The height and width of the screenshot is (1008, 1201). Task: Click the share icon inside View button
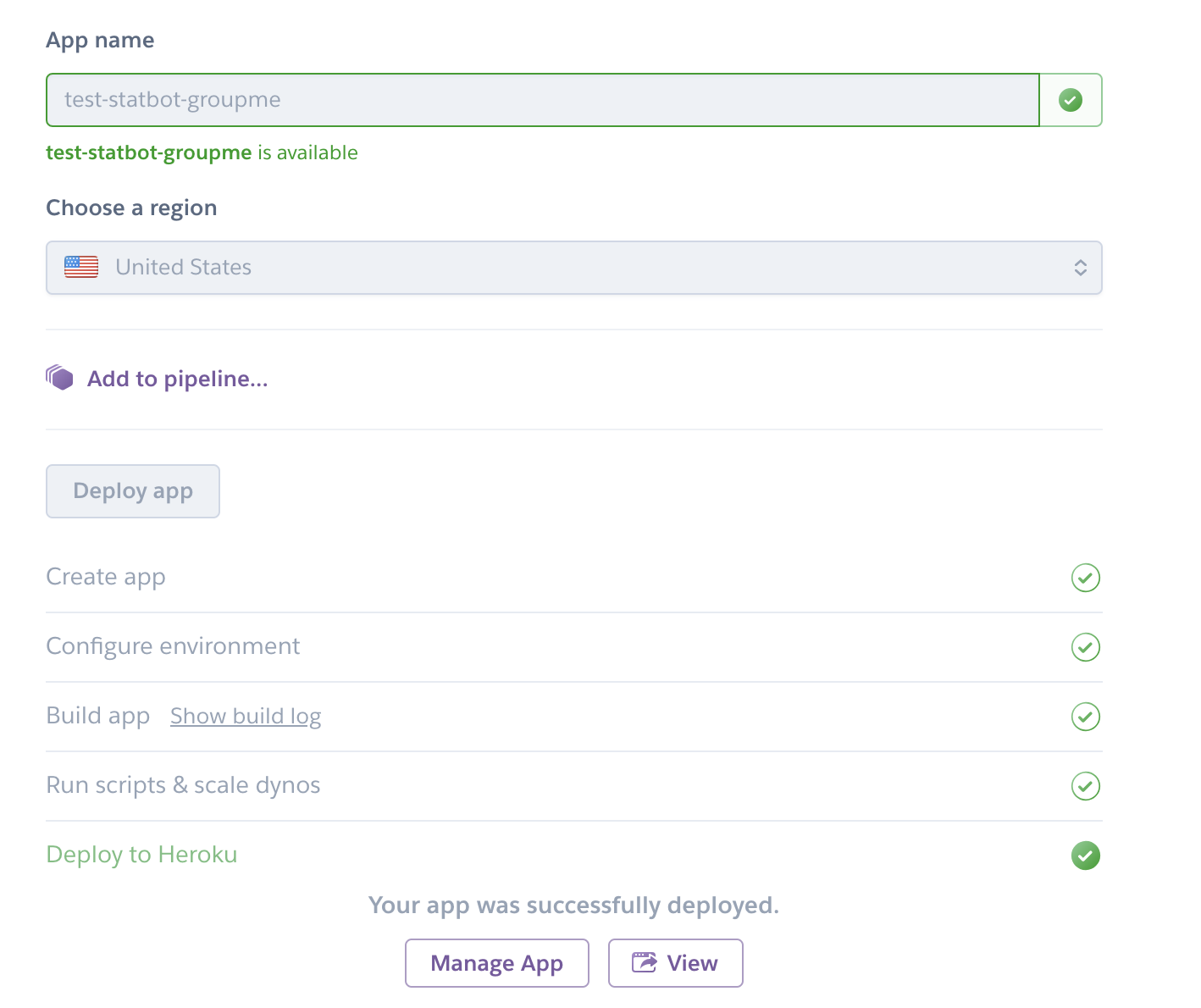click(x=645, y=963)
